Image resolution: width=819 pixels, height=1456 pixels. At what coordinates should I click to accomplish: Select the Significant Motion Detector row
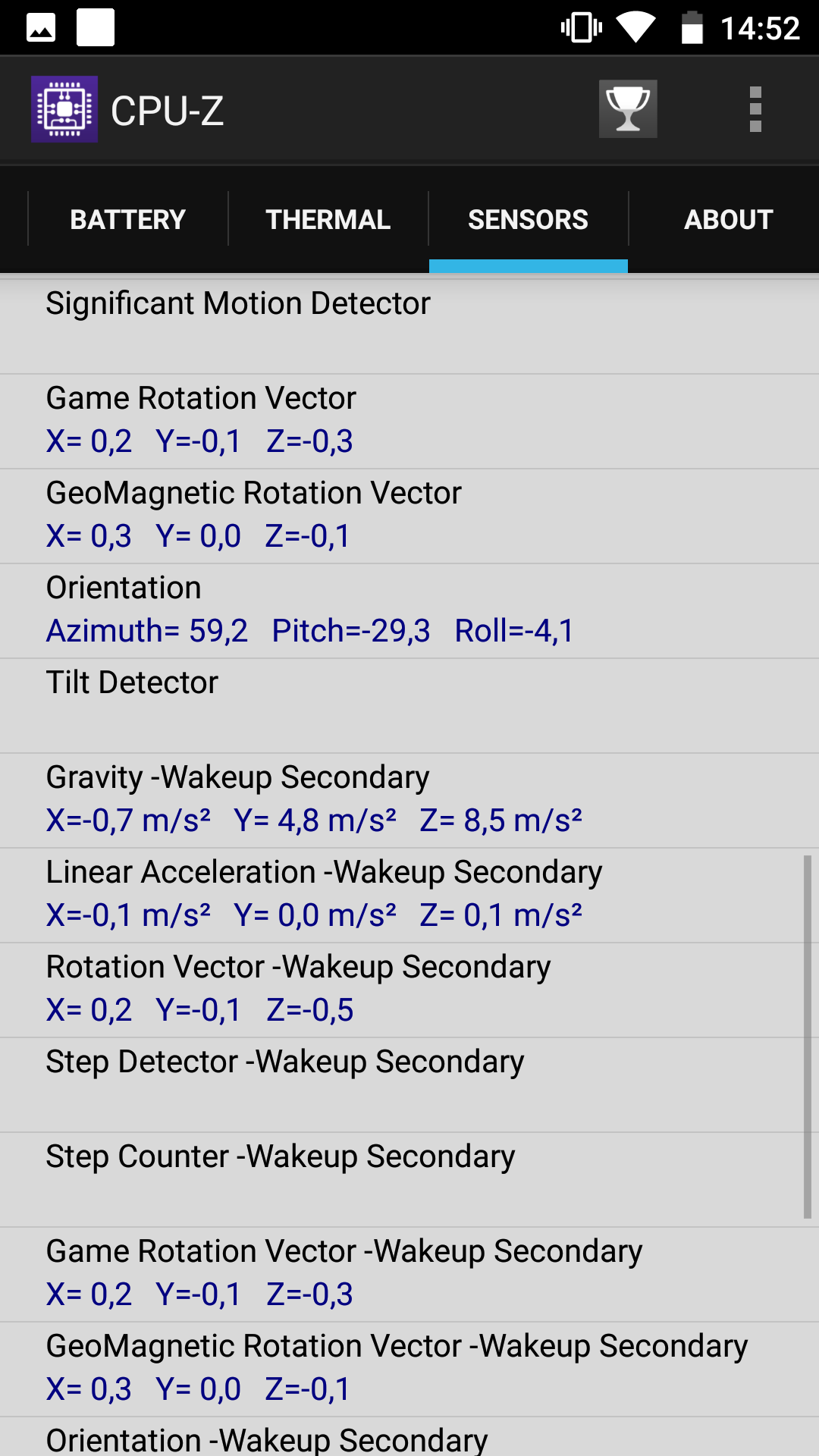click(409, 327)
